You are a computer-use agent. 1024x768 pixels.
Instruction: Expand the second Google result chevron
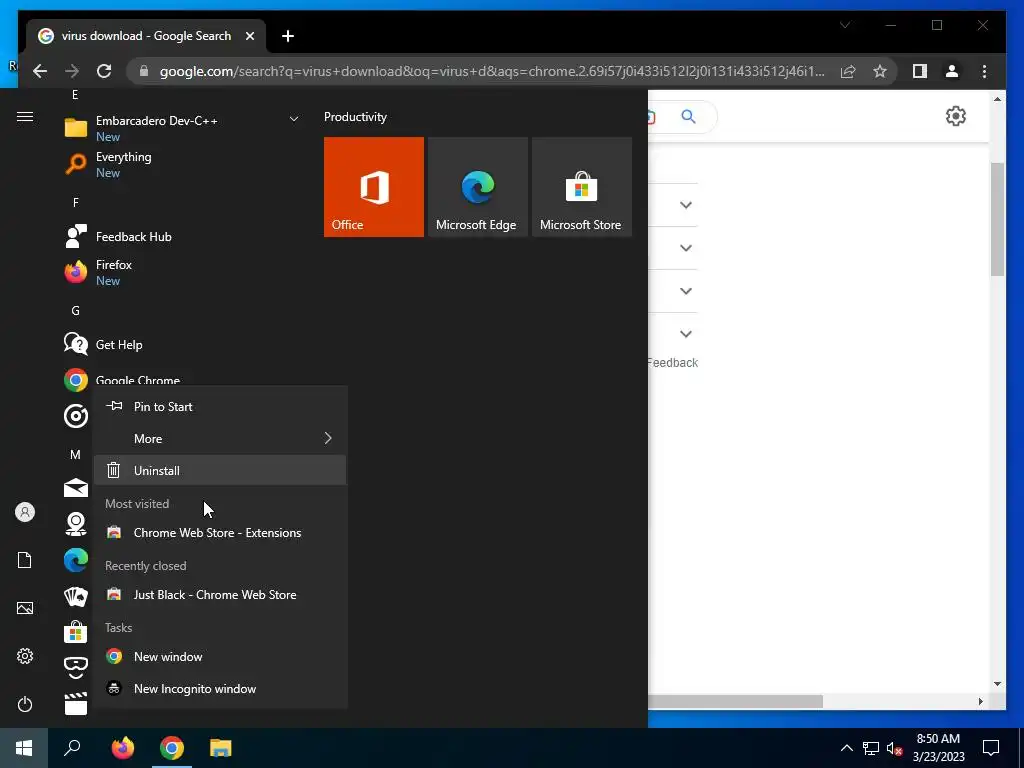pos(686,248)
